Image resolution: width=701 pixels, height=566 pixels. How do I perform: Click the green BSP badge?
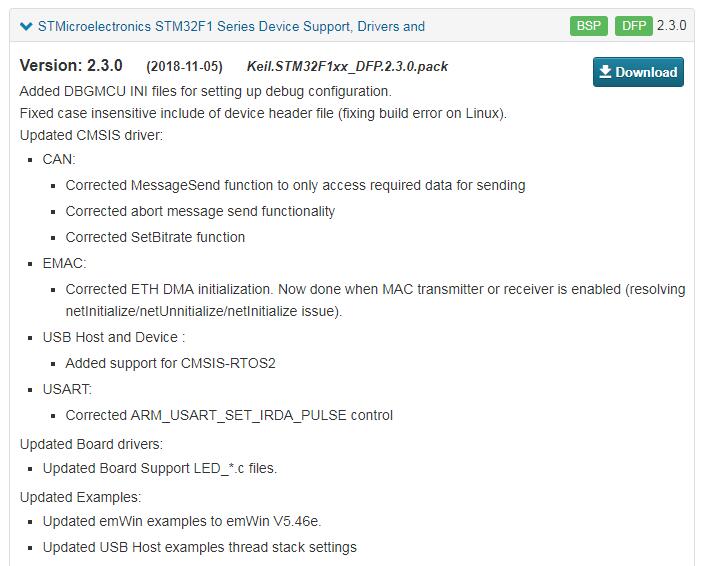coord(588,26)
